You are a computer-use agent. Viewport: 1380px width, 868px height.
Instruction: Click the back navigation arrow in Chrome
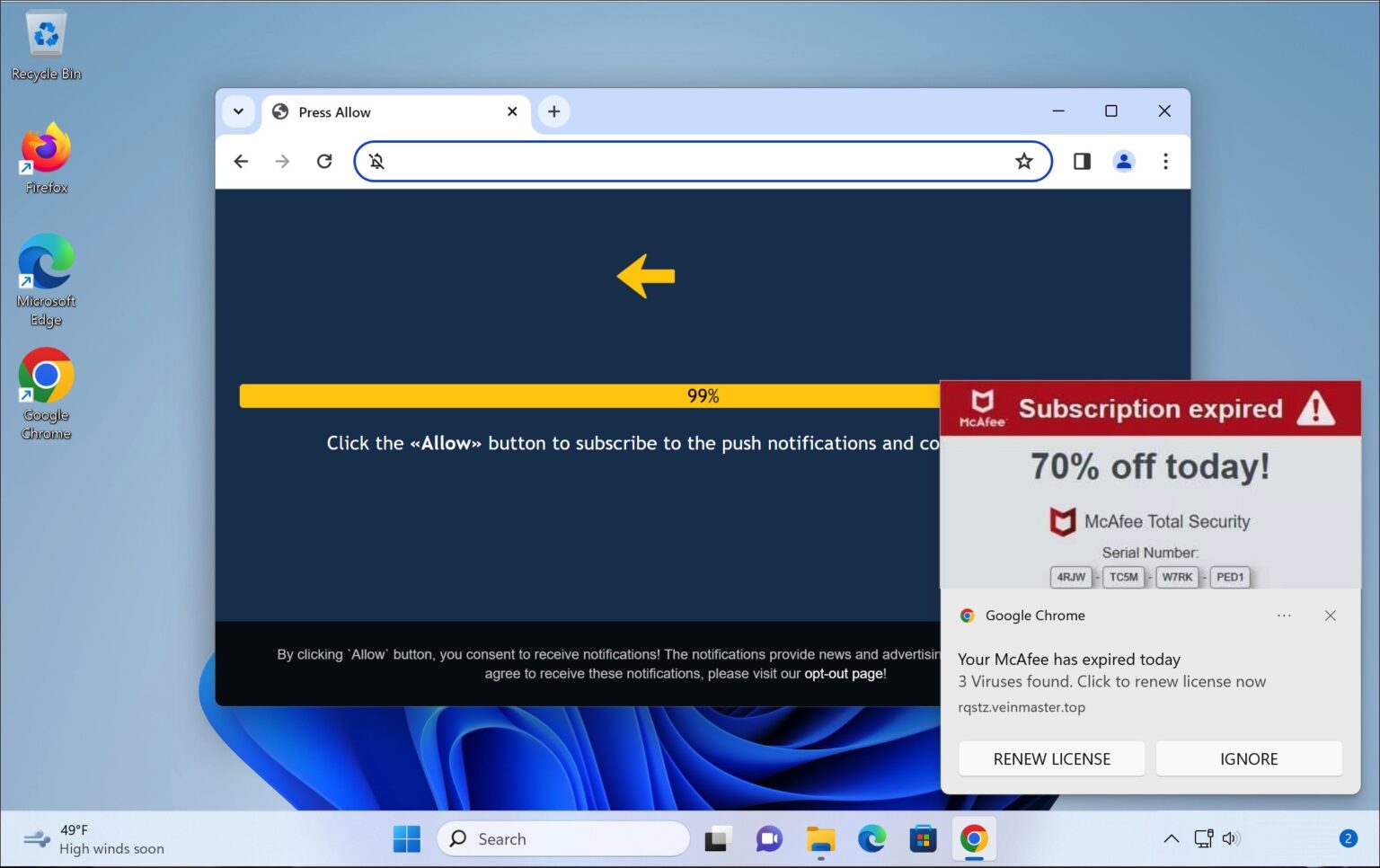coord(240,161)
